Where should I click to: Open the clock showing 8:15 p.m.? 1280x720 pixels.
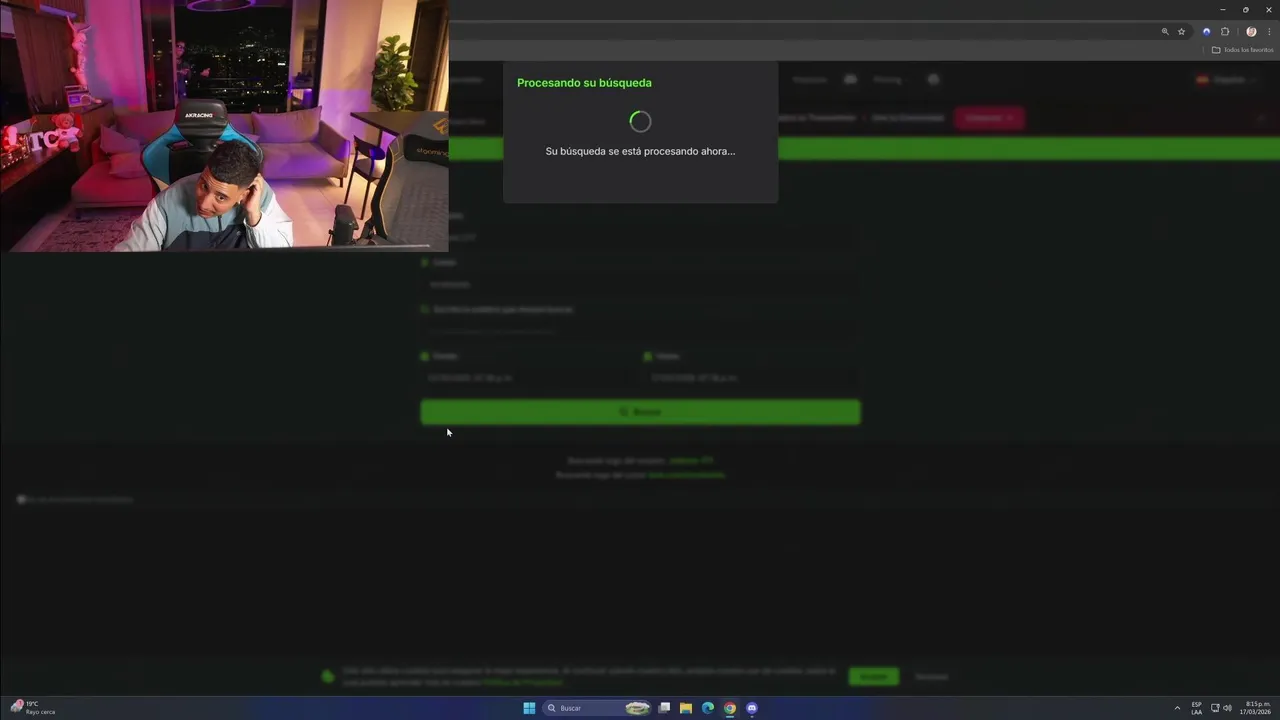(x=1257, y=708)
